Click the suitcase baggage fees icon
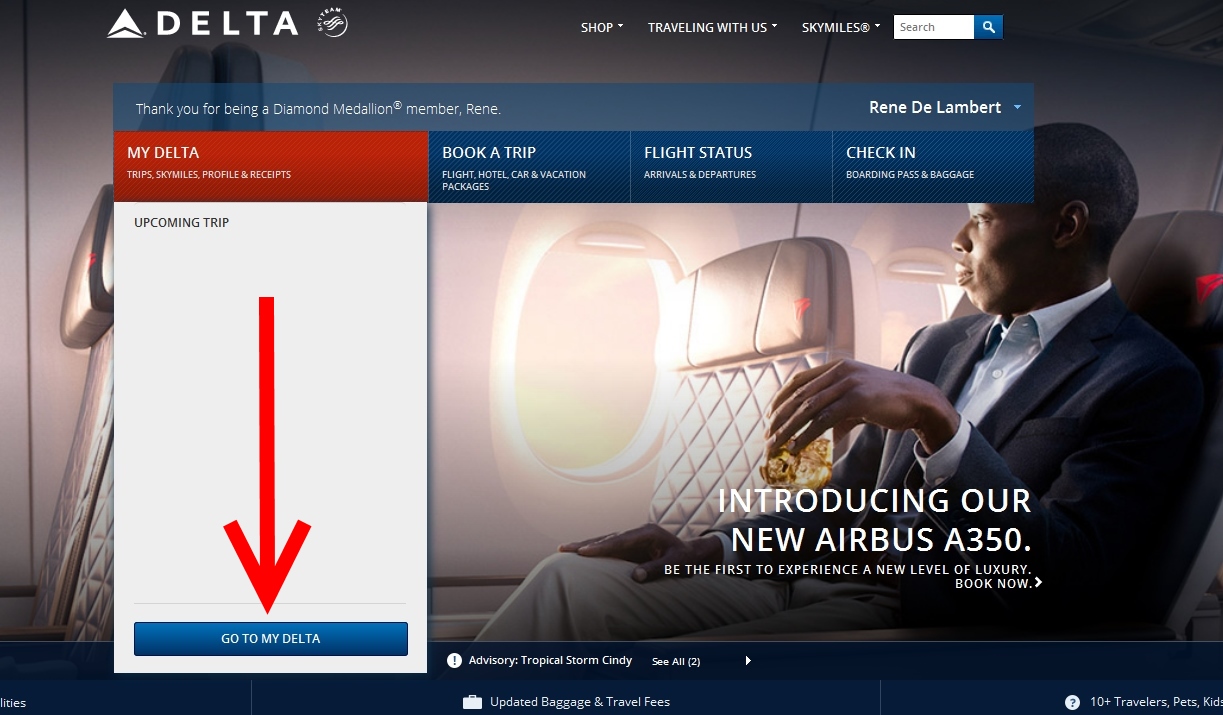1223x715 pixels. click(472, 702)
